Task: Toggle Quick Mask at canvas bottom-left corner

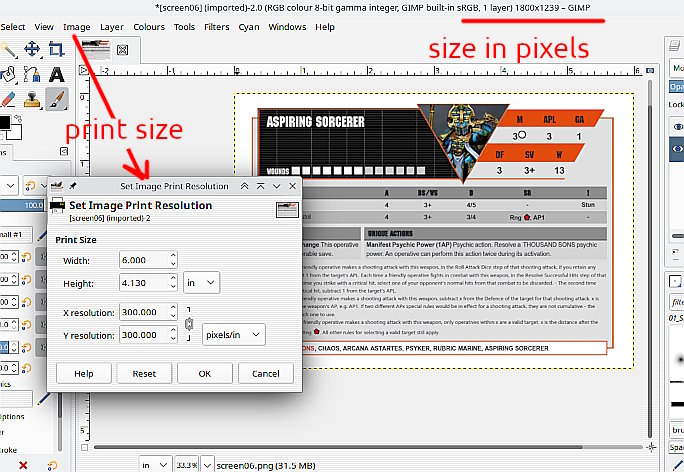Action: tap(84, 447)
